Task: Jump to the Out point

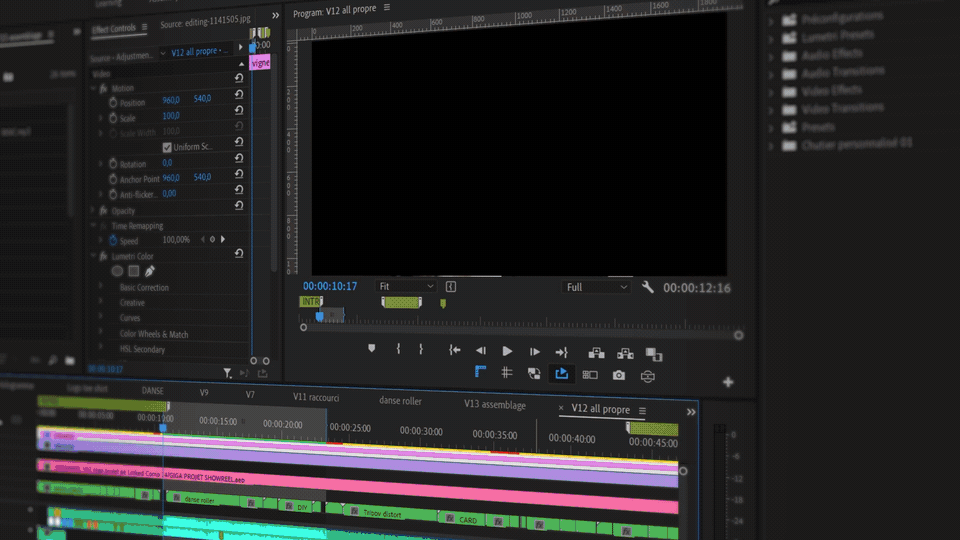Action: pos(561,352)
